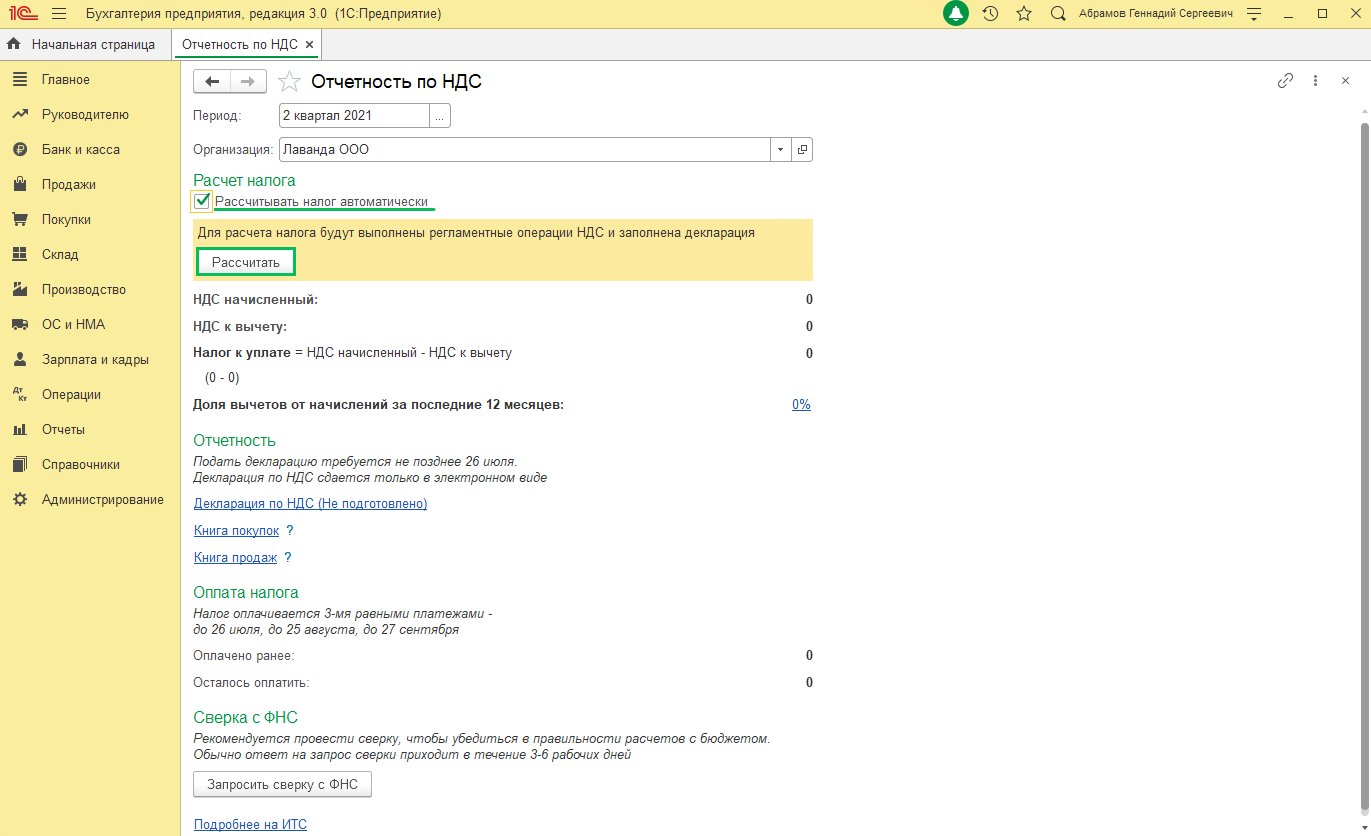The image size is (1371, 836).
Task: Click the notifications bell icon
Action: click(x=956, y=14)
